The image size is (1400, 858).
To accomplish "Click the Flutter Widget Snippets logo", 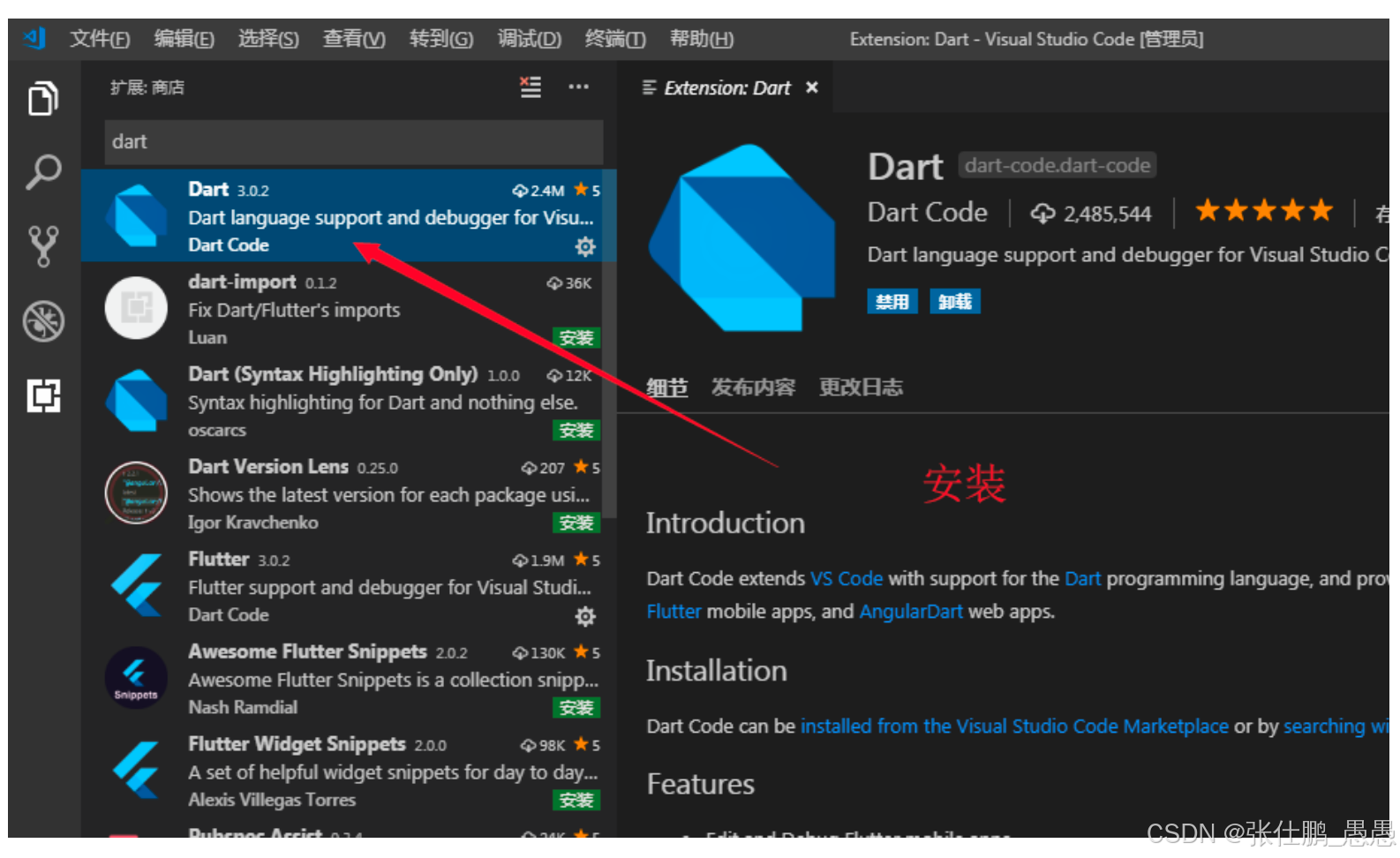I will (136, 771).
